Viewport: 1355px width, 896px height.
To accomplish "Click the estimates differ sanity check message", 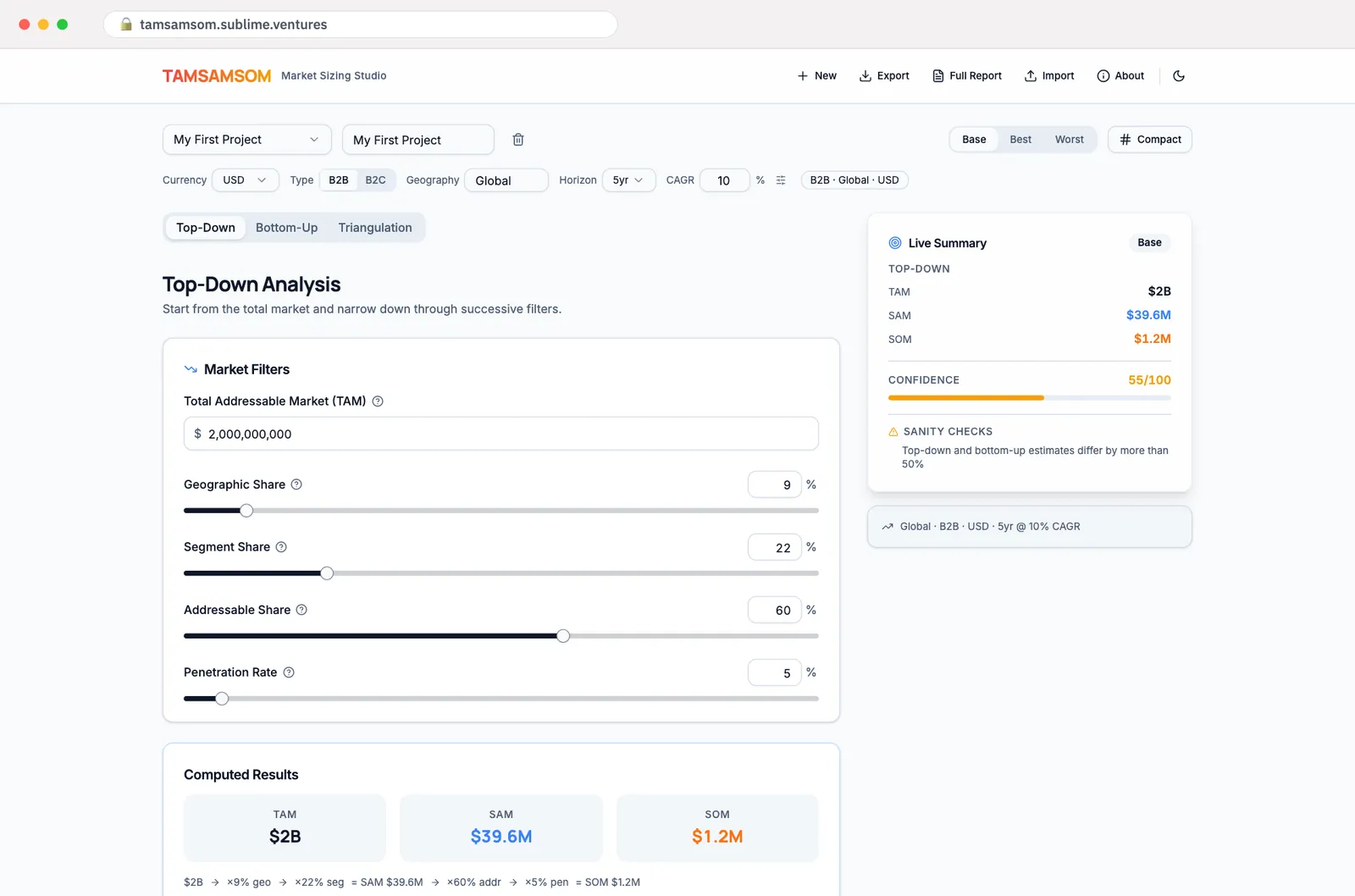I will [x=1035, y=457].
